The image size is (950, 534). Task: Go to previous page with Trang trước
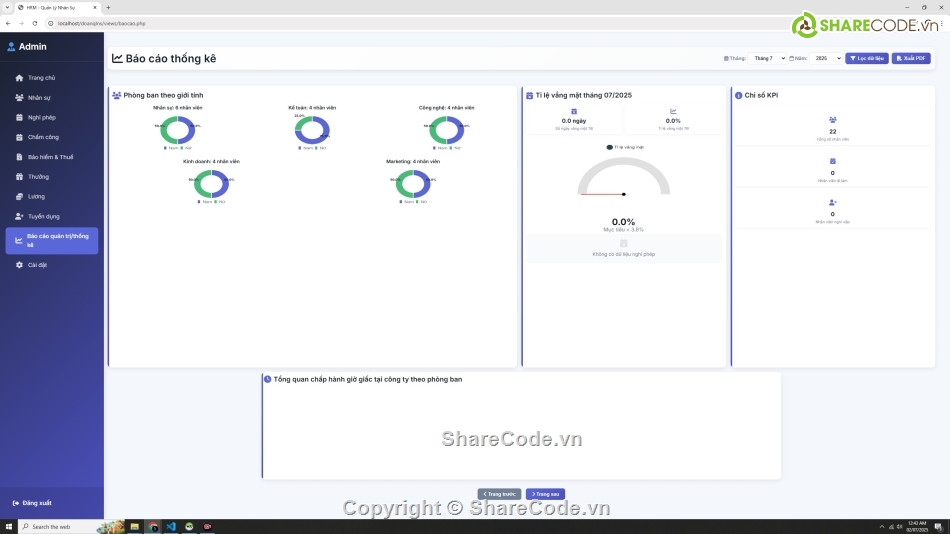coord(499,494)
